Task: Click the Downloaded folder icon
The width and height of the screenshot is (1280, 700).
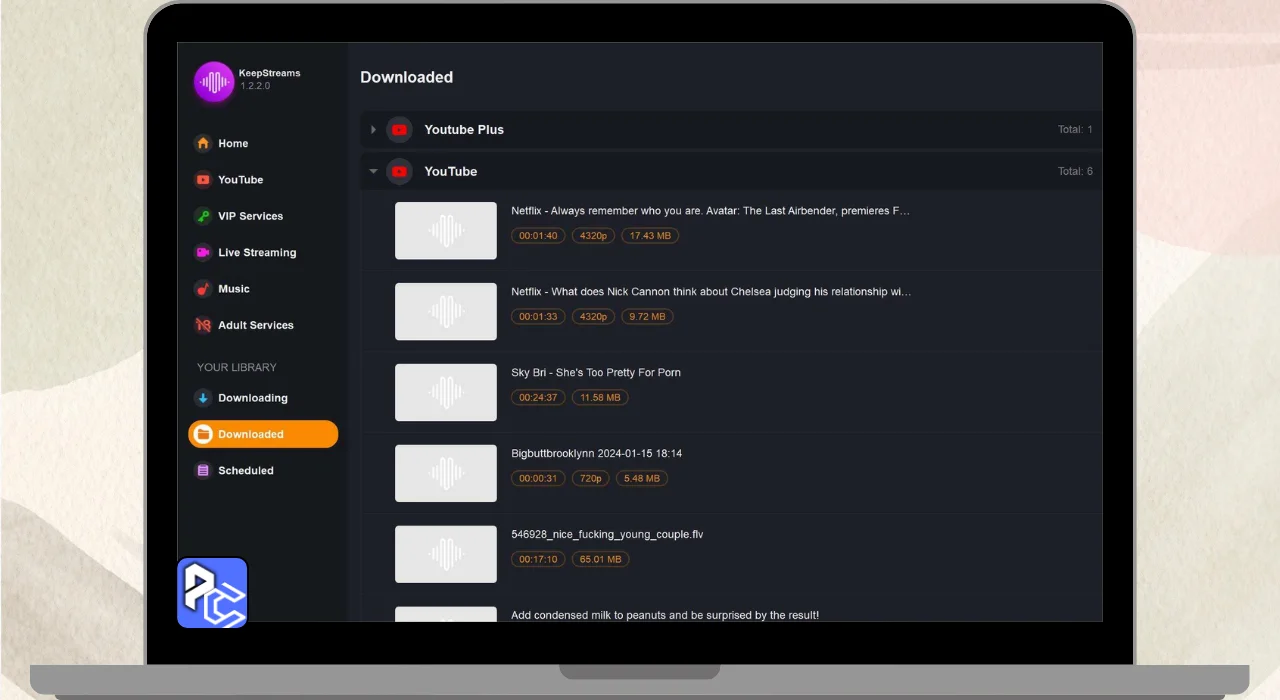Action: pyautogui.click(x=203, y=434)
